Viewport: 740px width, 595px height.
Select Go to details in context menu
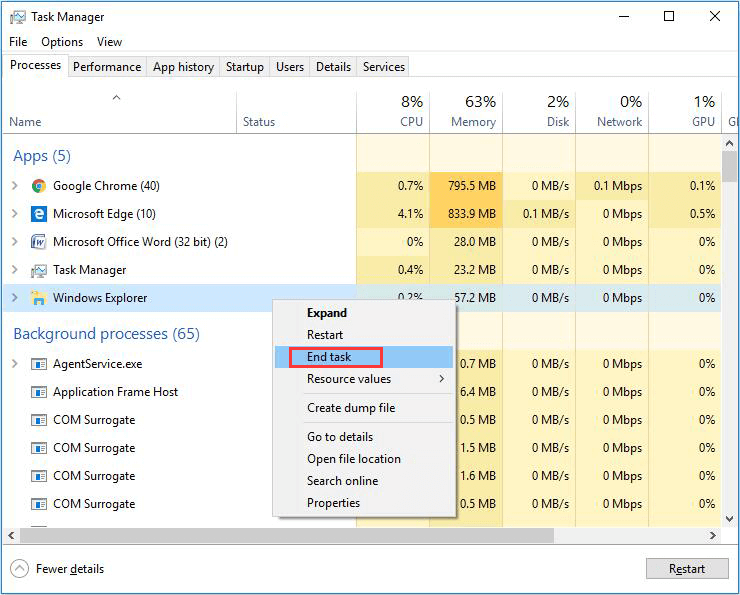pyautogui.click(x=340, y=437)
